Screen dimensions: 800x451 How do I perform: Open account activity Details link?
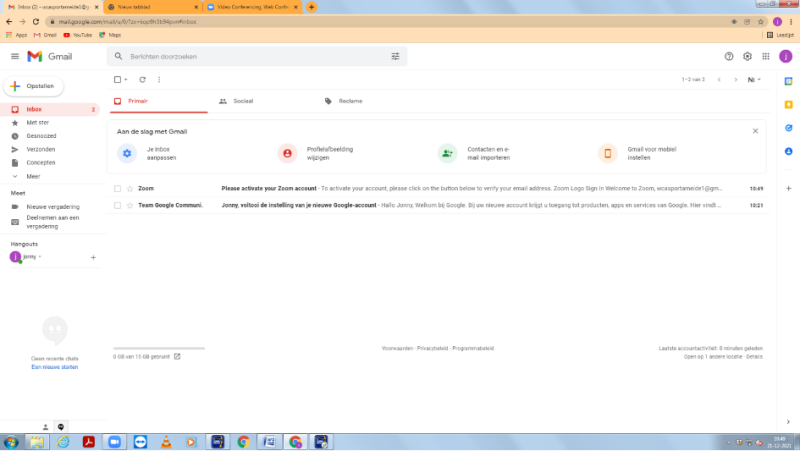[x=754, y=357]
